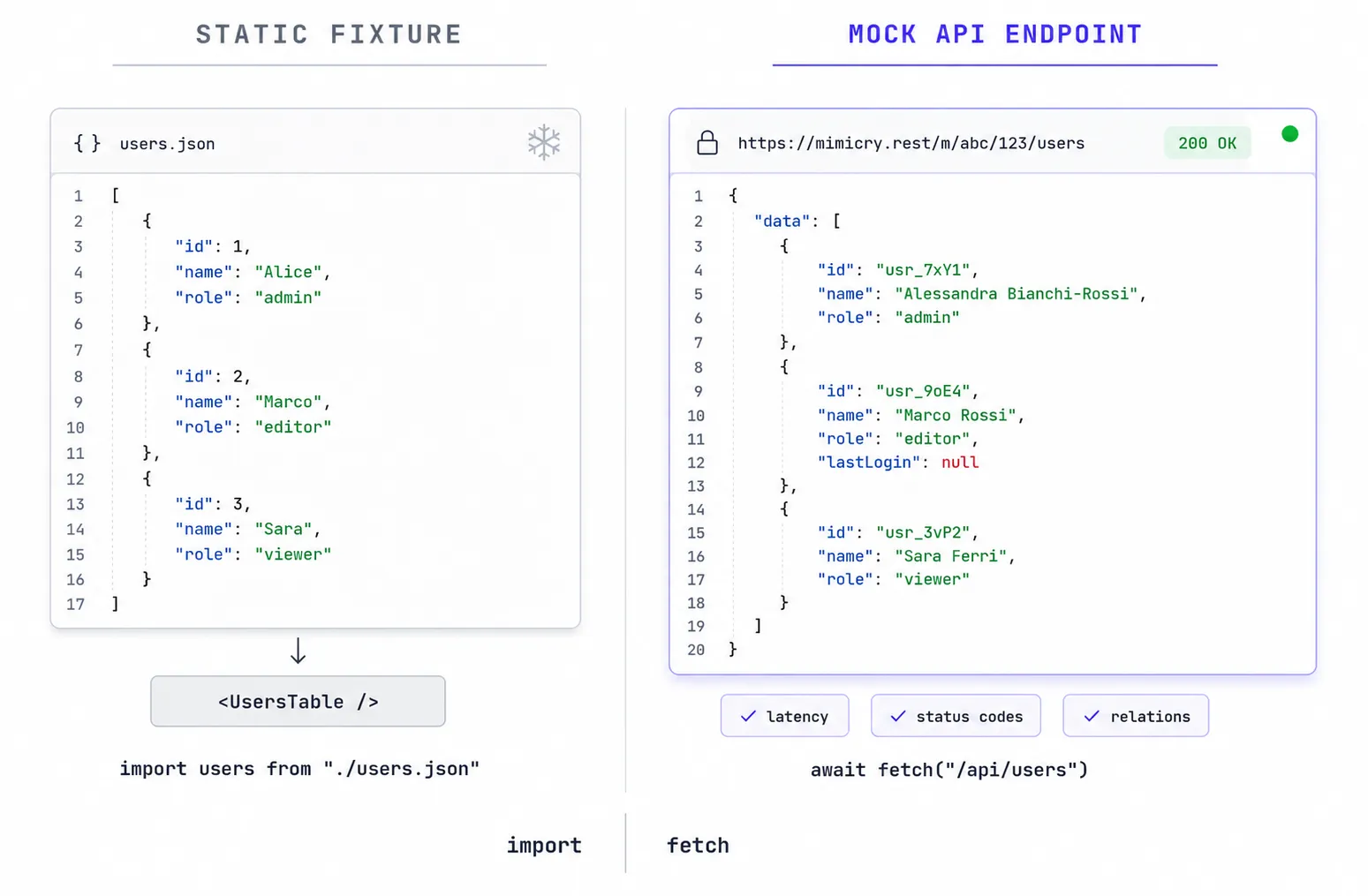
Task: Click the "usr_7xY1" id value
Action: click(923, 270)
